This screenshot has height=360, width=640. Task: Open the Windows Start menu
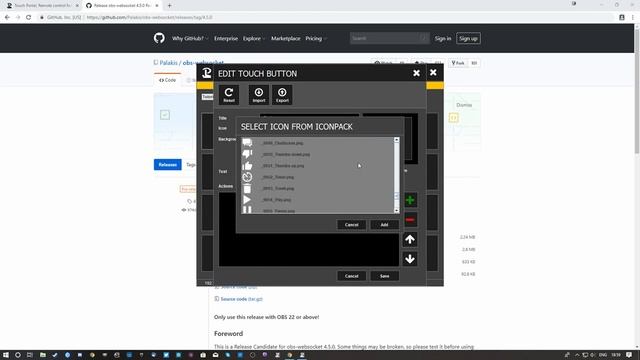6,355
